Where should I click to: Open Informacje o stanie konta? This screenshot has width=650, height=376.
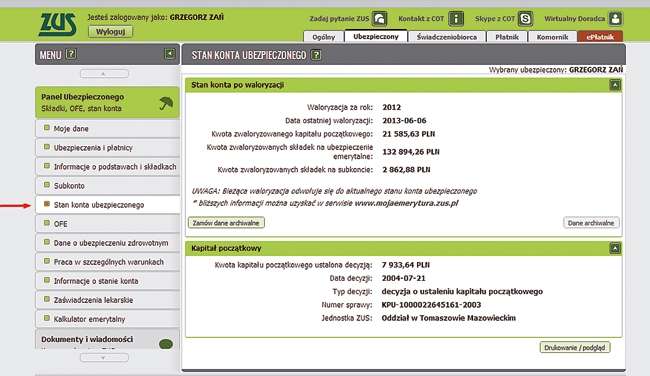click(107, 281)
